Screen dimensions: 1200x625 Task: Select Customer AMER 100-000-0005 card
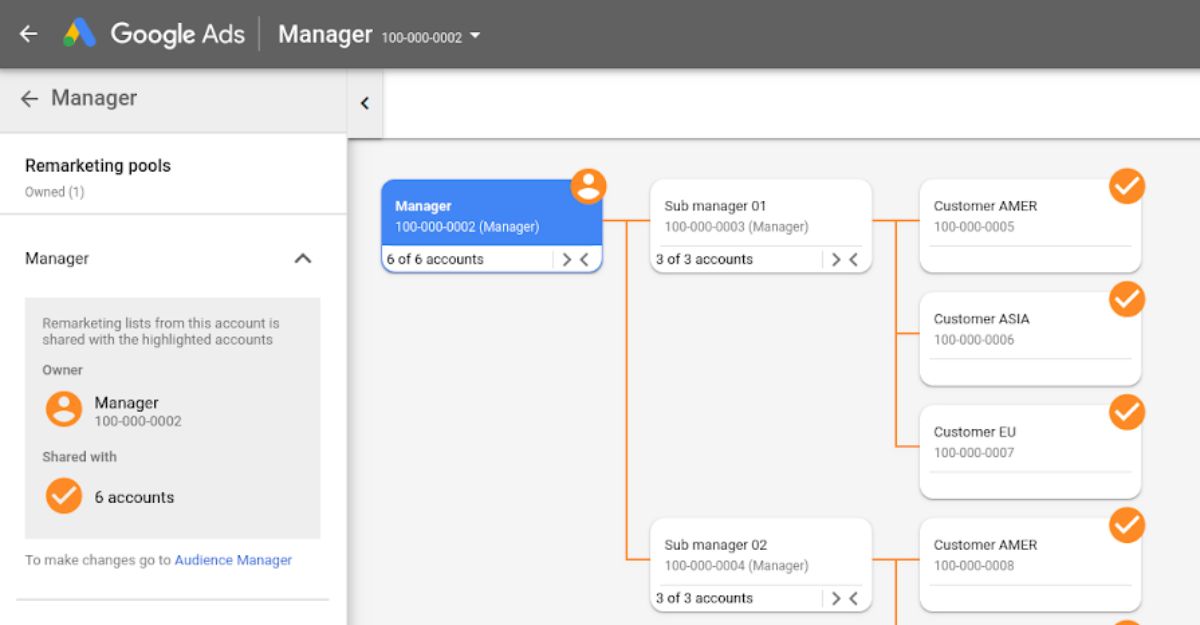[1030, 226]
